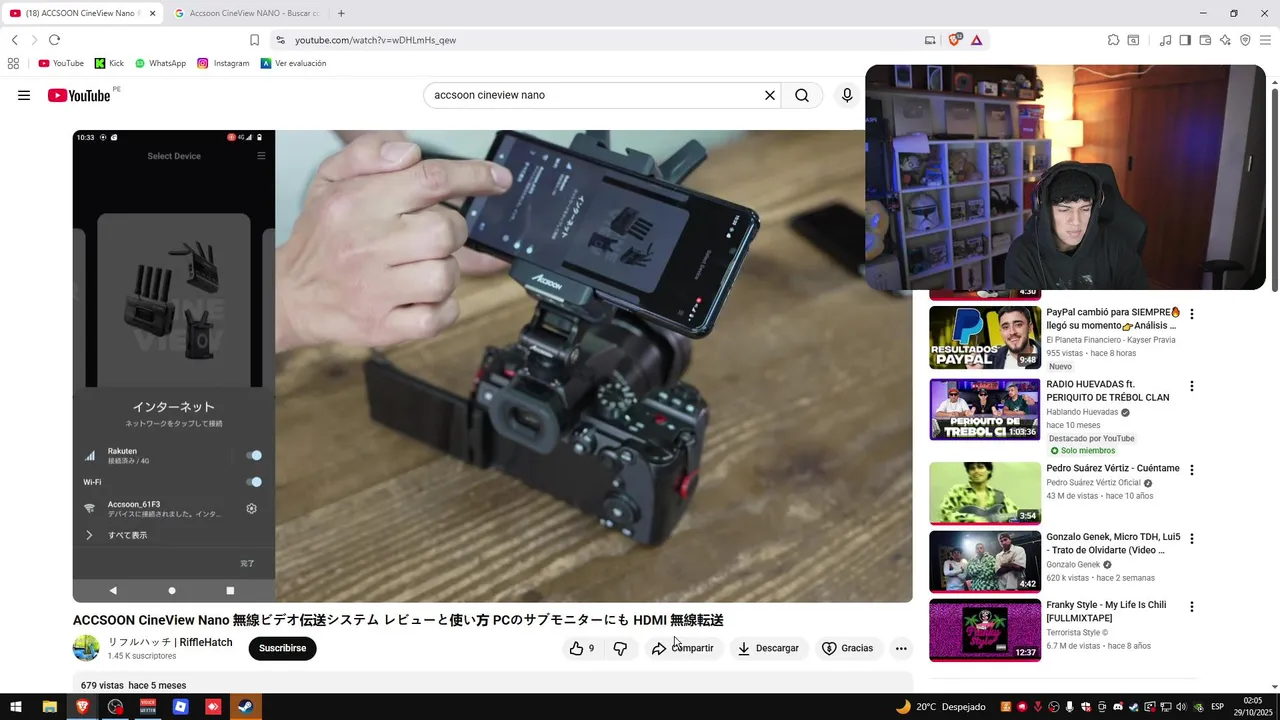Subscribe using the Suscribirse button
The image size is (1280, 720).
click(283, 648)
